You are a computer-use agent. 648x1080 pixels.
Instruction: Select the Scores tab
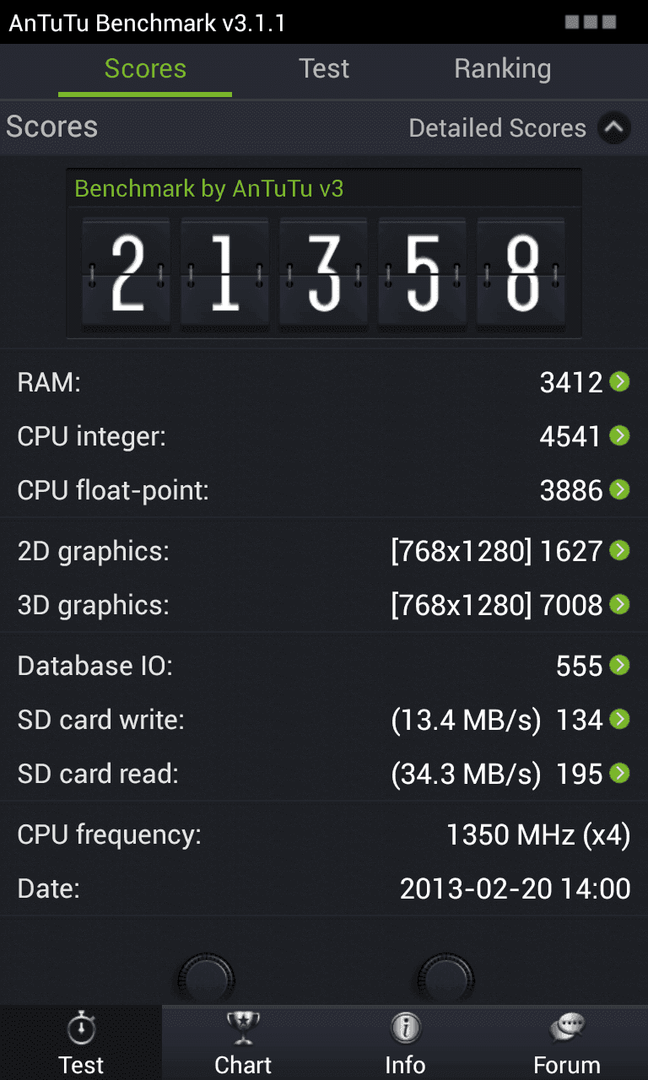click(x=145, y=69)
